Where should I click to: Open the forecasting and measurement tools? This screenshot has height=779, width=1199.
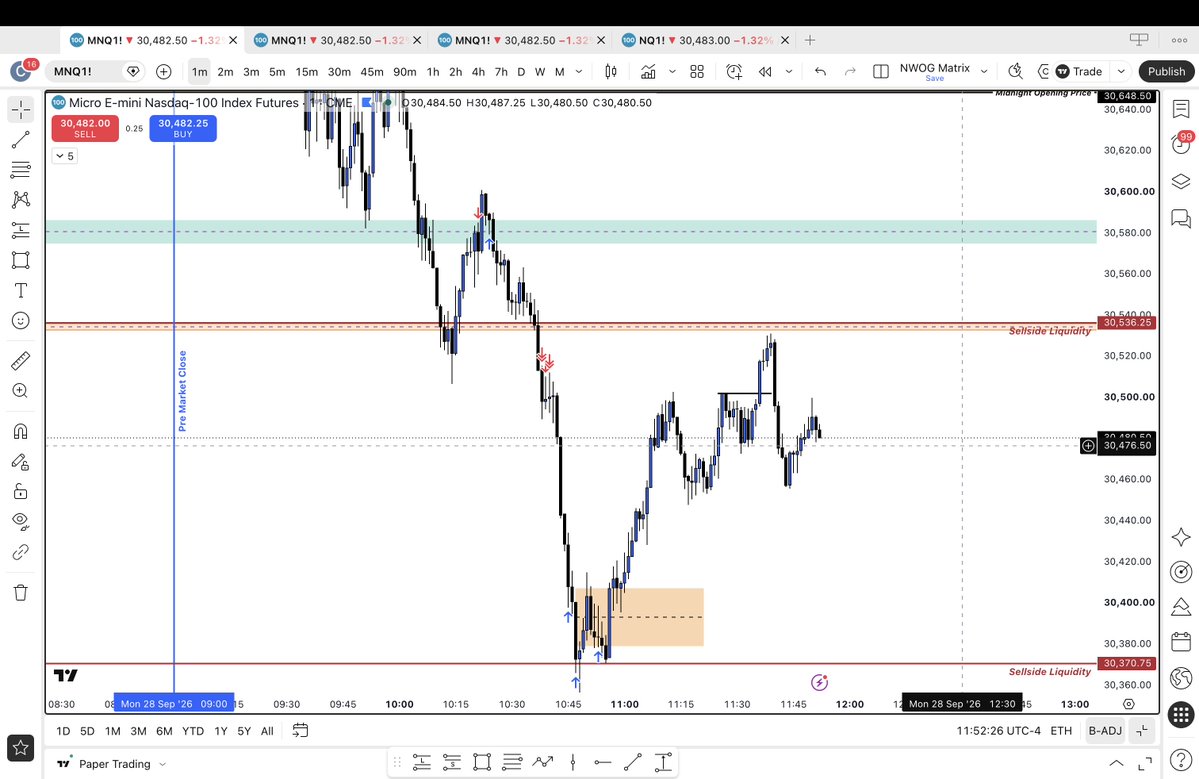click(21, 230)
